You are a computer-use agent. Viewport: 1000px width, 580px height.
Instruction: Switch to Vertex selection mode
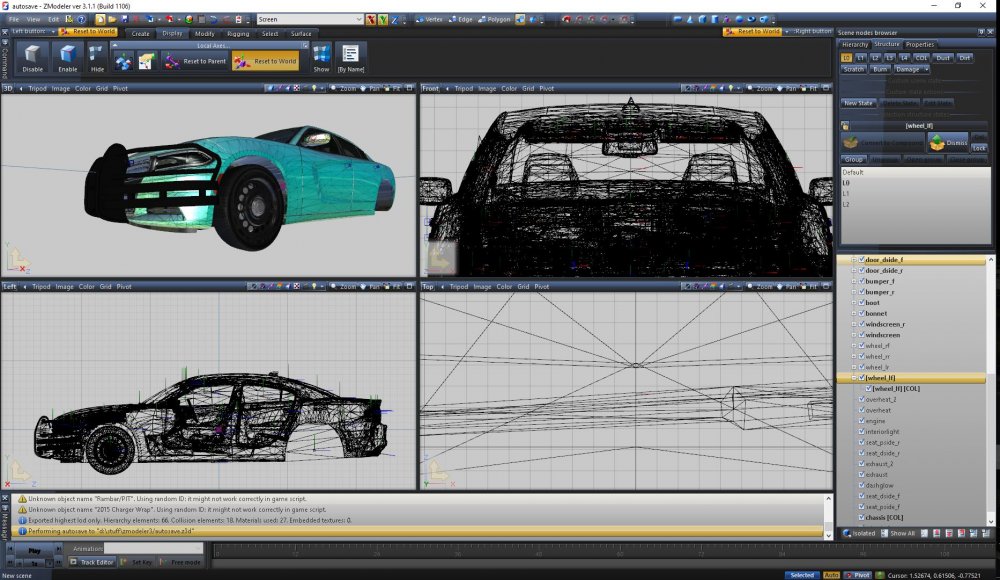pyautogui.click(x=428, y=19)
